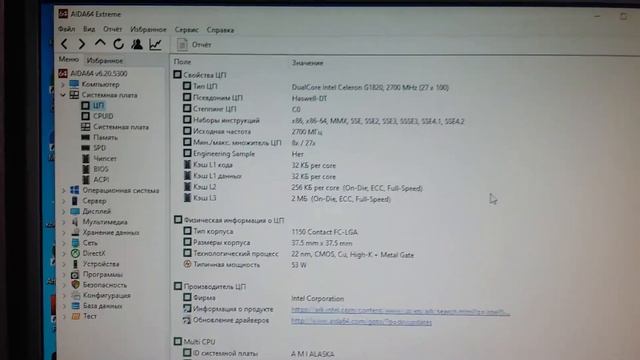This screenshot has width=640, height=360.
Task: Expand the Операционная система node
Action: (63, 191)
